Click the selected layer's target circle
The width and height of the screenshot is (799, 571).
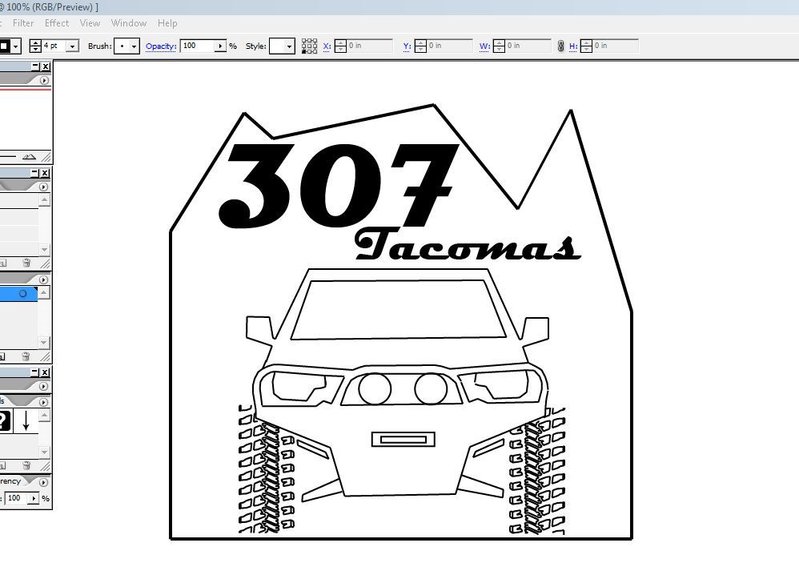[x=23, y=294]
